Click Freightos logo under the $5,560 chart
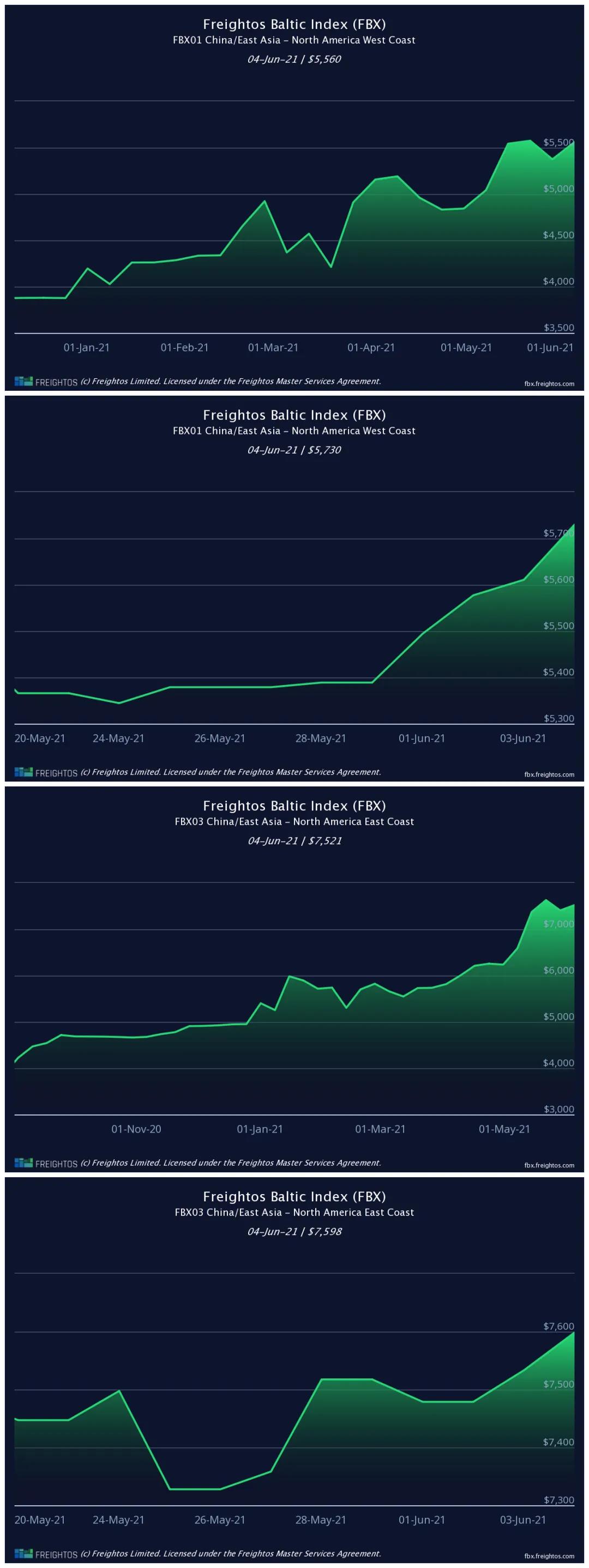Image resolution: width=589 pixels, height=1568 pixels. [x=46, y=382]
